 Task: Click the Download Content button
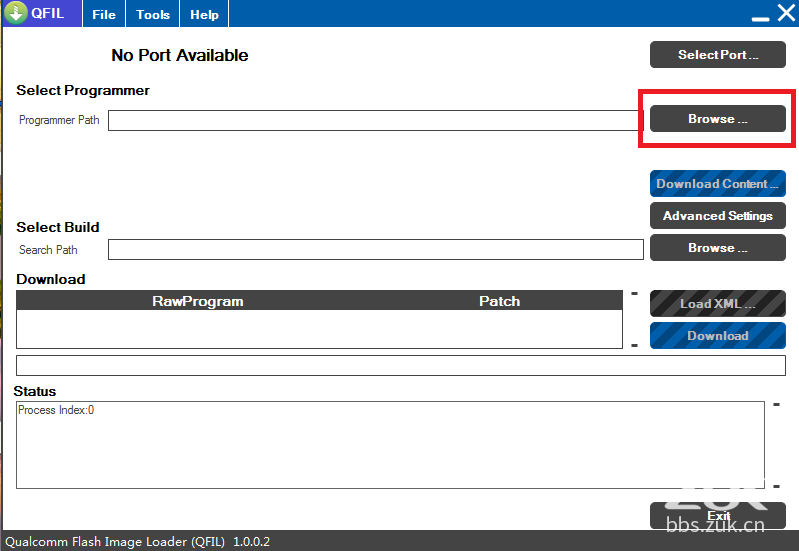[x=717, y=184]
